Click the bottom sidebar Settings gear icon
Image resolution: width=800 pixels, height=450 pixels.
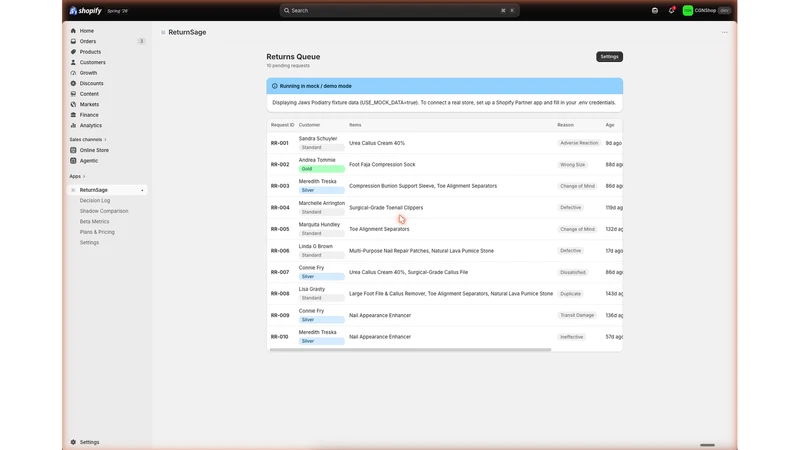(73, 442)
